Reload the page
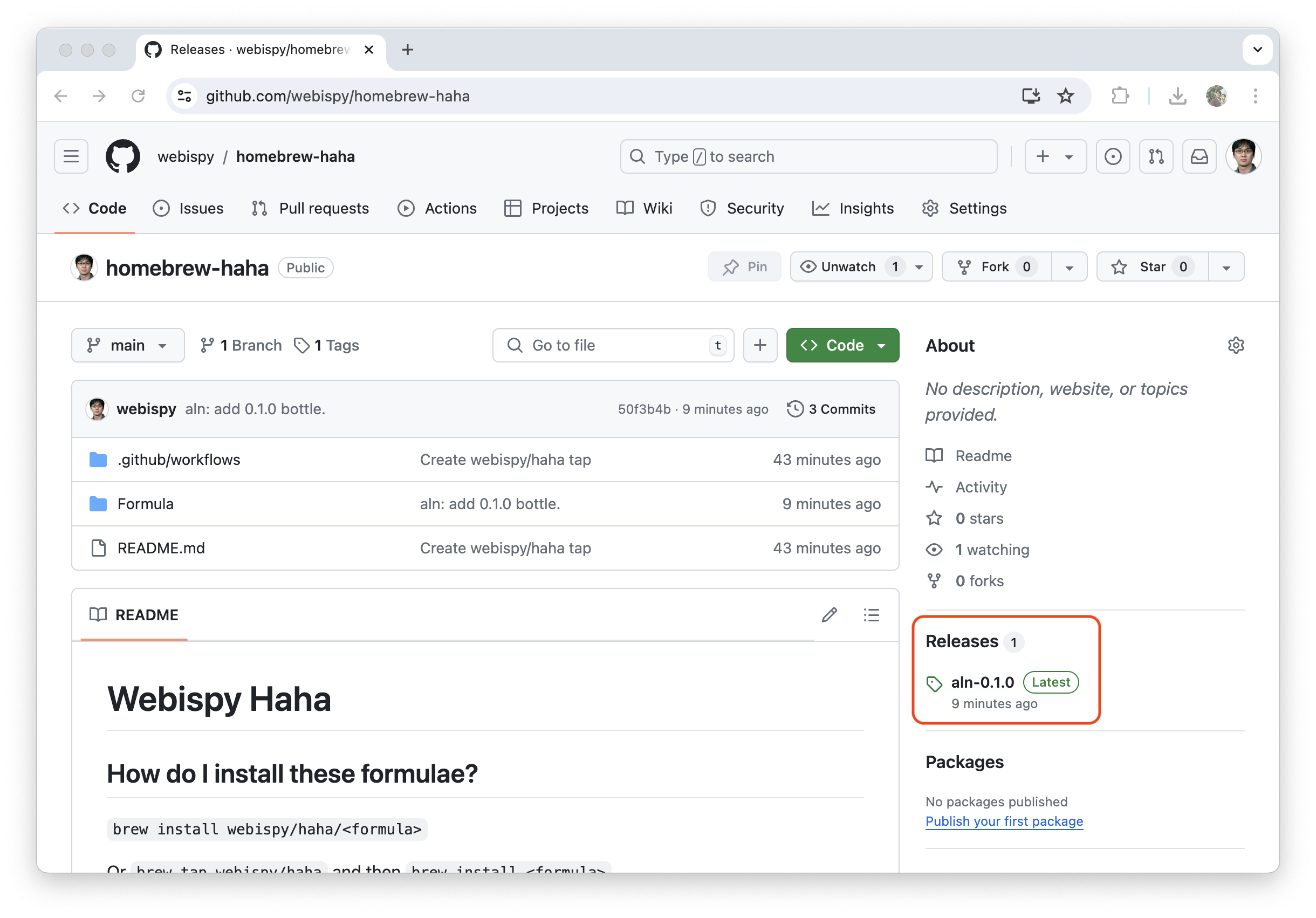Screen dimensions: 1316x918 (x=138, y=95)
